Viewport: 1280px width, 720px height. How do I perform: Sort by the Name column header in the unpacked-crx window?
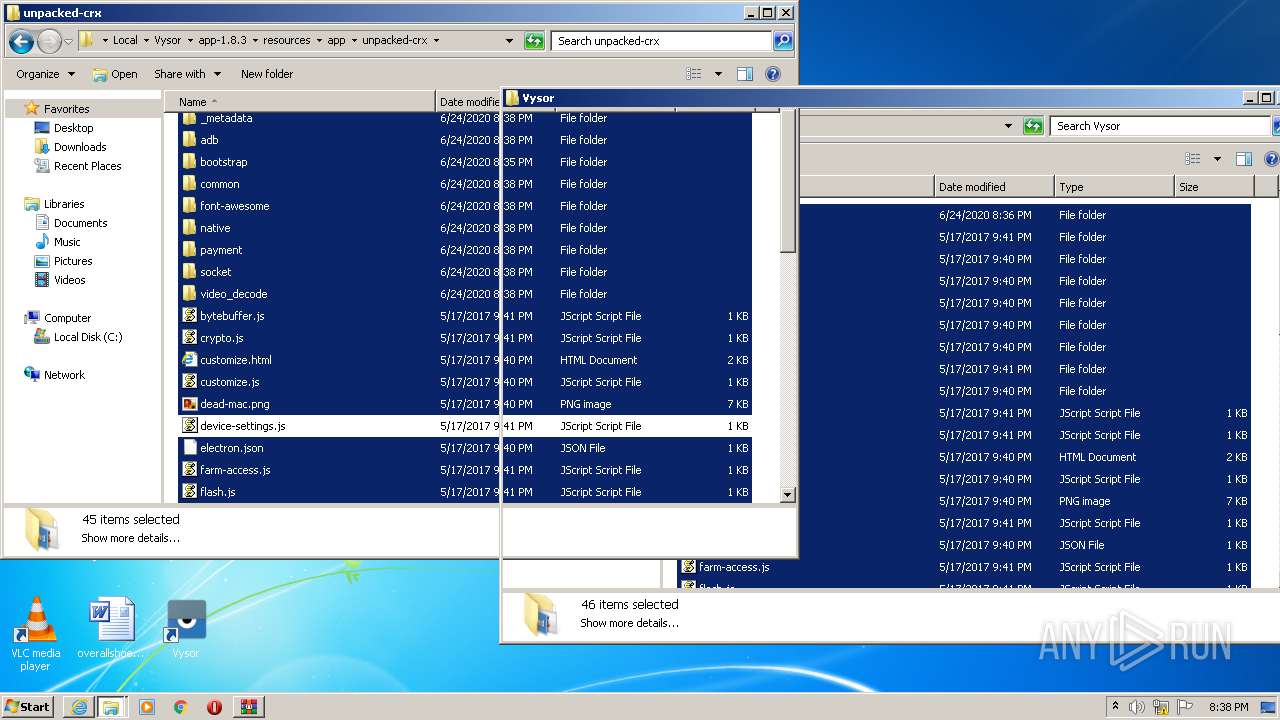tap(299, 102)
